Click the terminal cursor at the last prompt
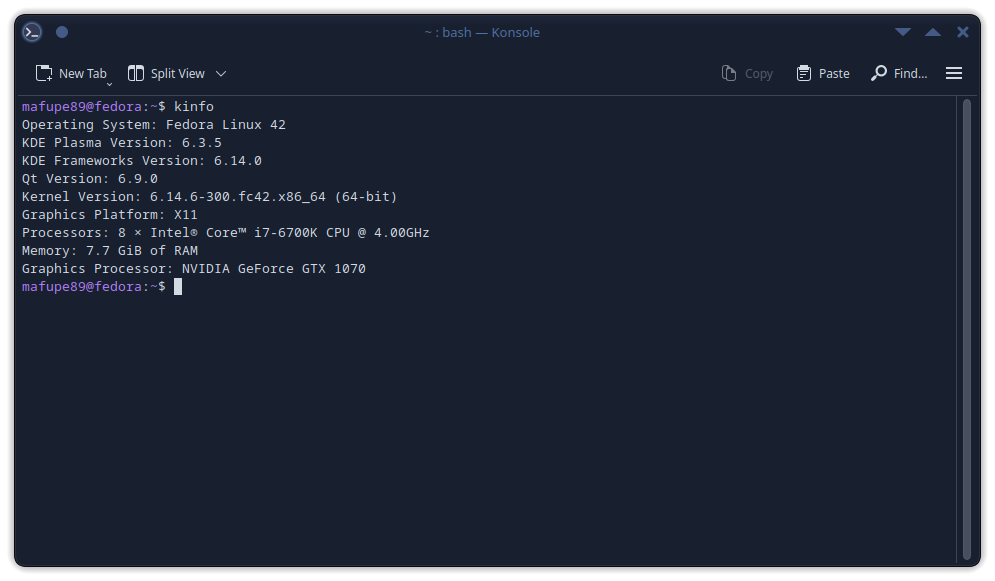Screen dimensions: 995x581 pyautogui.click(x=178, y=287)
